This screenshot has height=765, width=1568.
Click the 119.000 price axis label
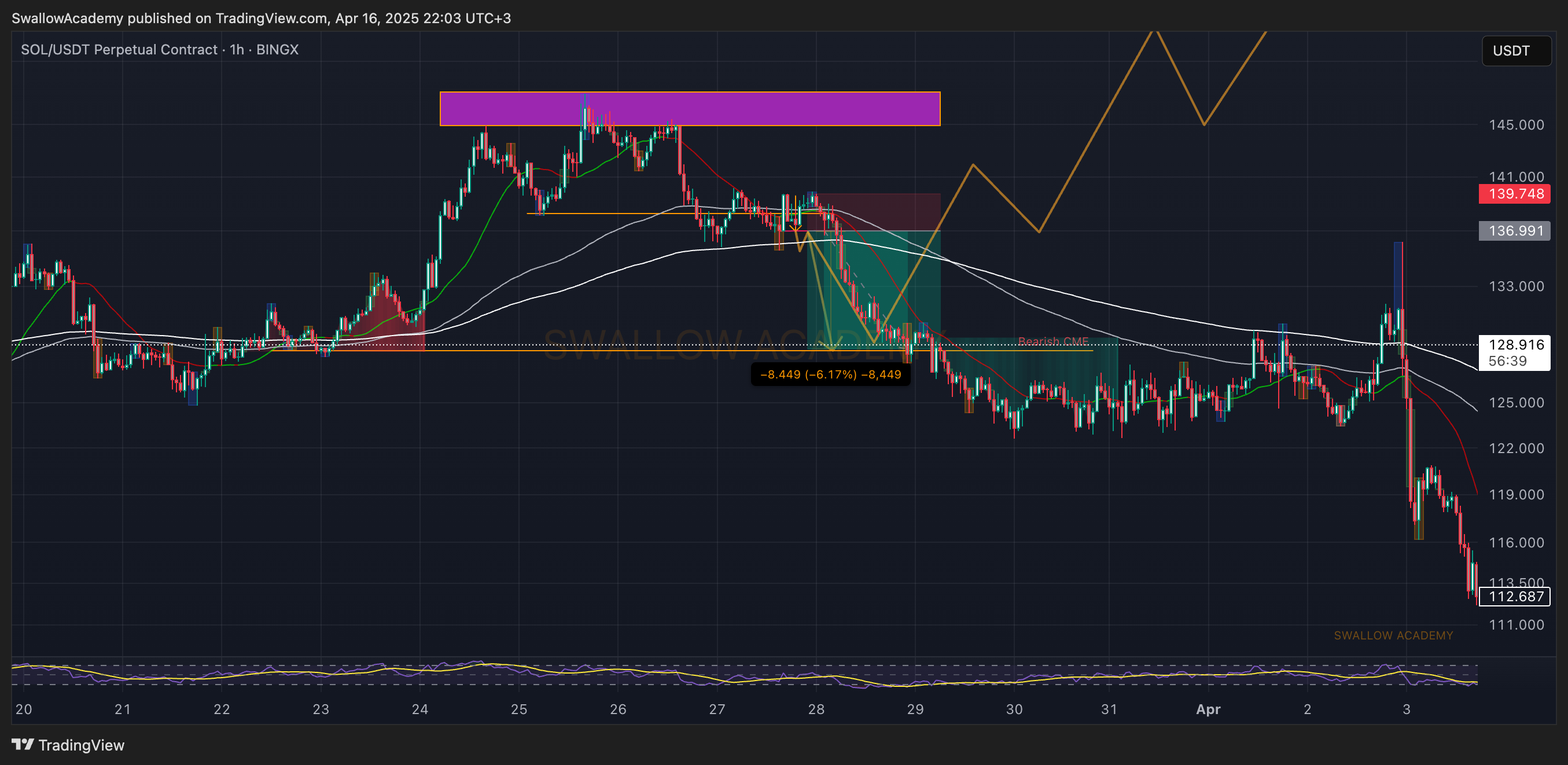[x=1517, y=494]
